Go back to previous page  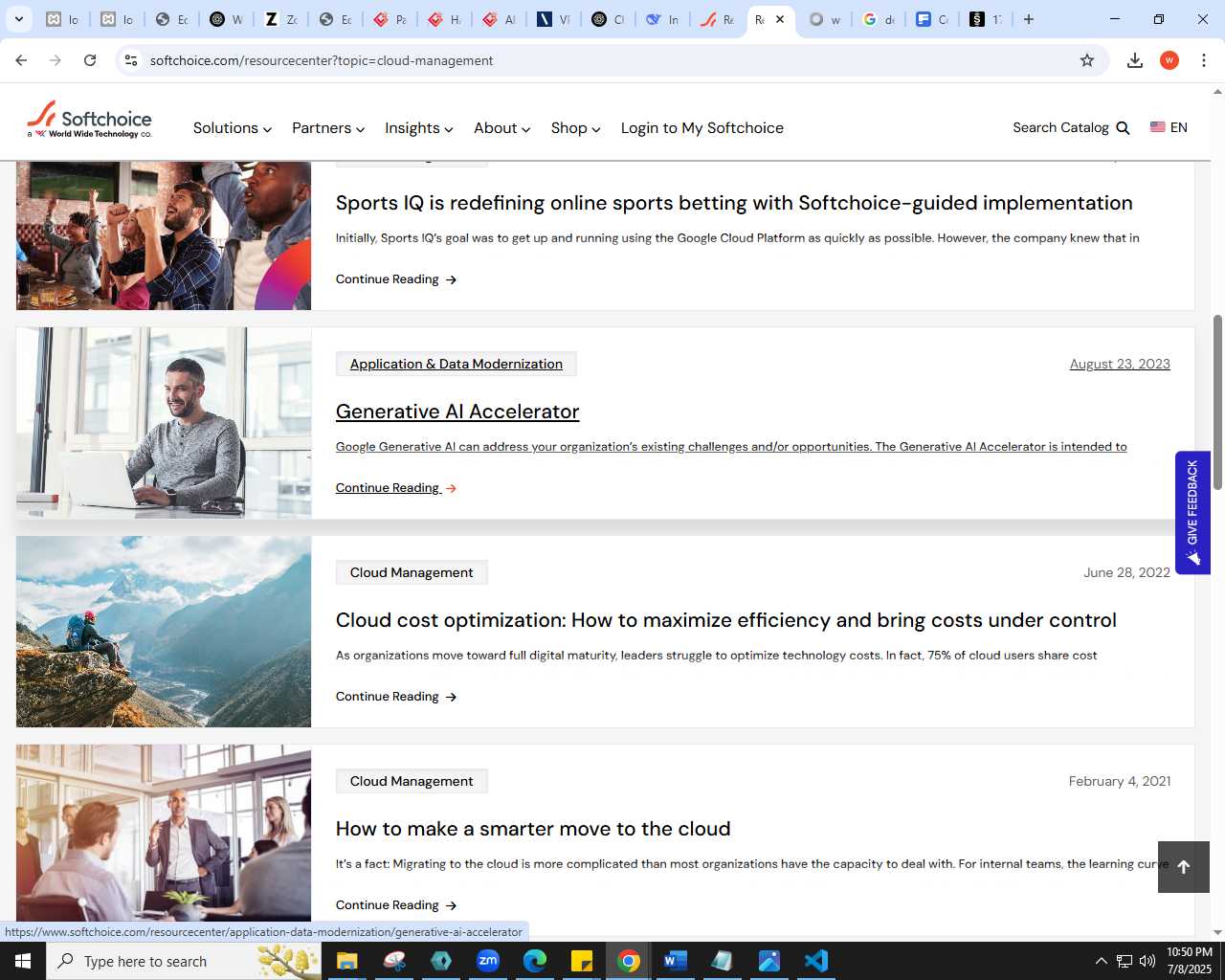21,60
